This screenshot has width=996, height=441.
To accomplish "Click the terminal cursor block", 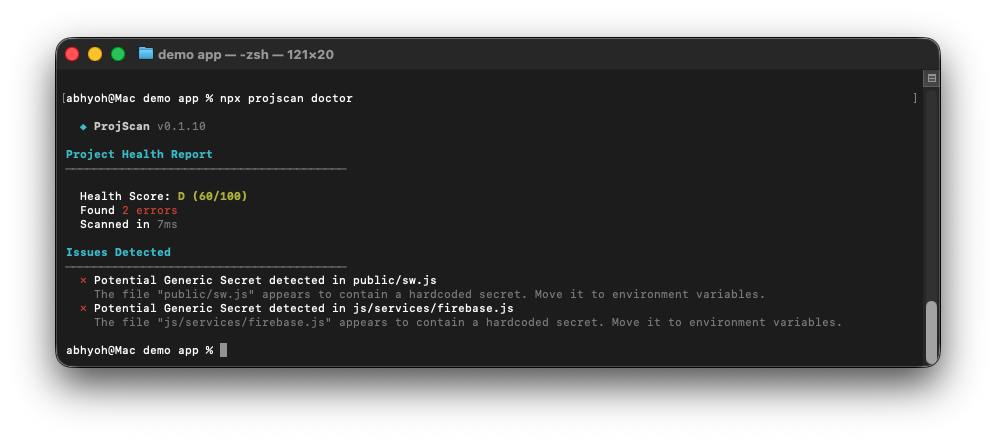I will (224, 350).
